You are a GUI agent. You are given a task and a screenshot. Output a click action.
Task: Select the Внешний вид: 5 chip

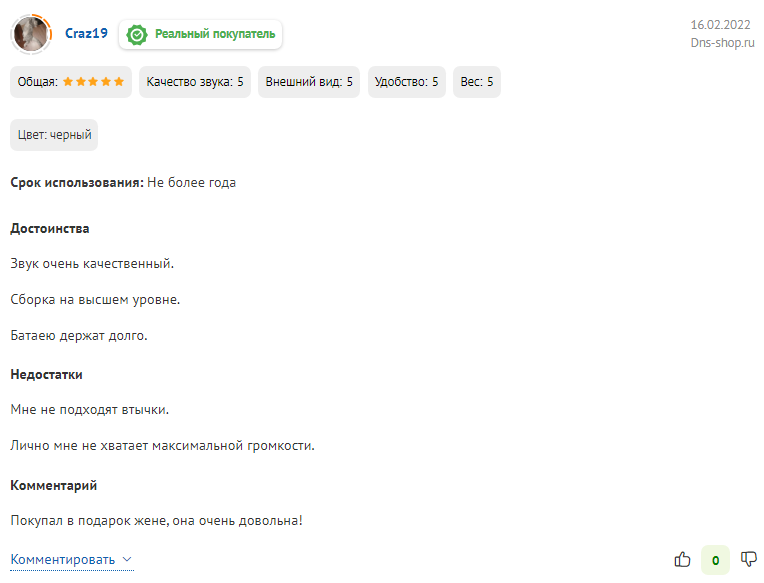[309, 82]
